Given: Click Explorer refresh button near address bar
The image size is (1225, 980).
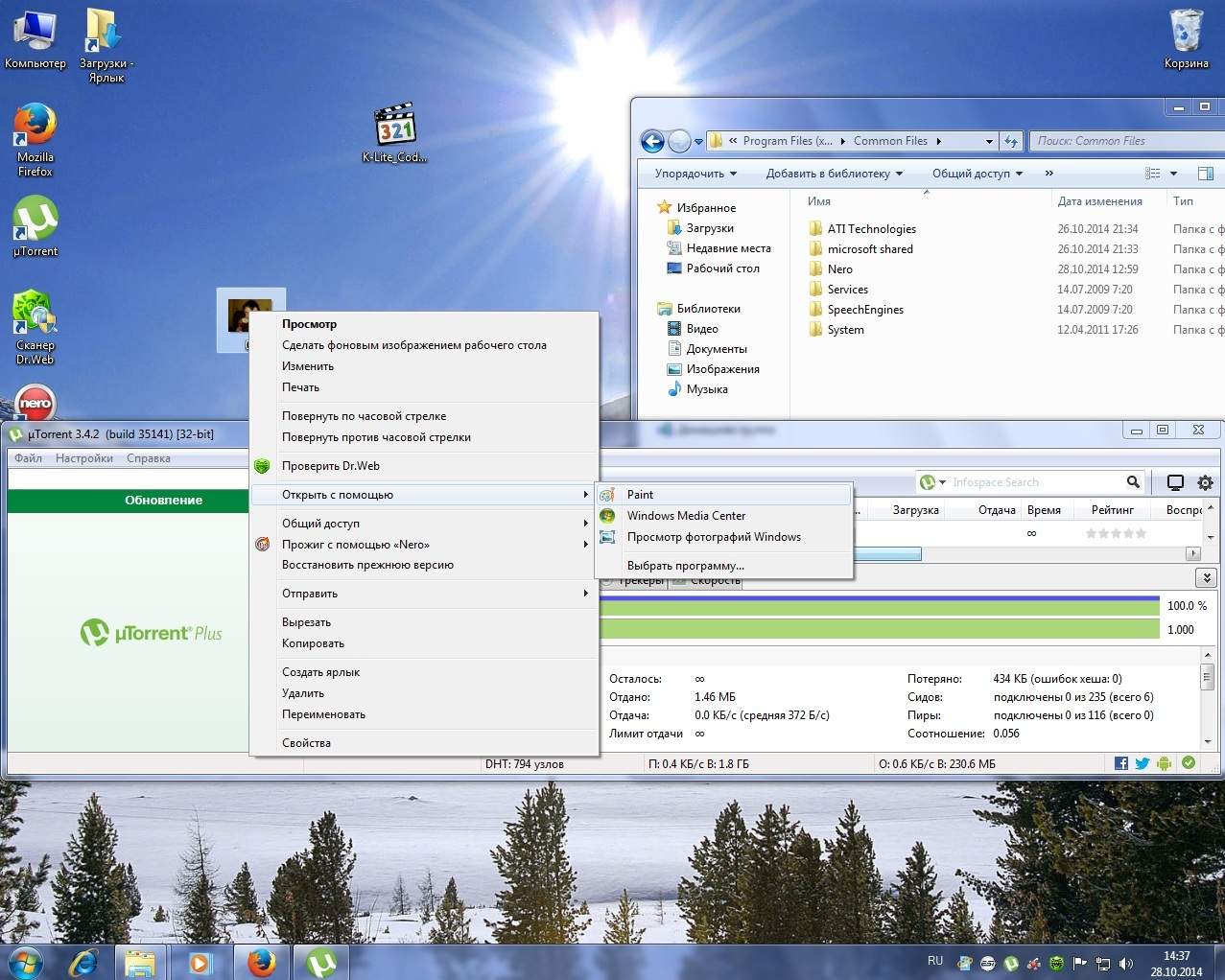Looking at the screenshot, I should (x=1010, y=141).
